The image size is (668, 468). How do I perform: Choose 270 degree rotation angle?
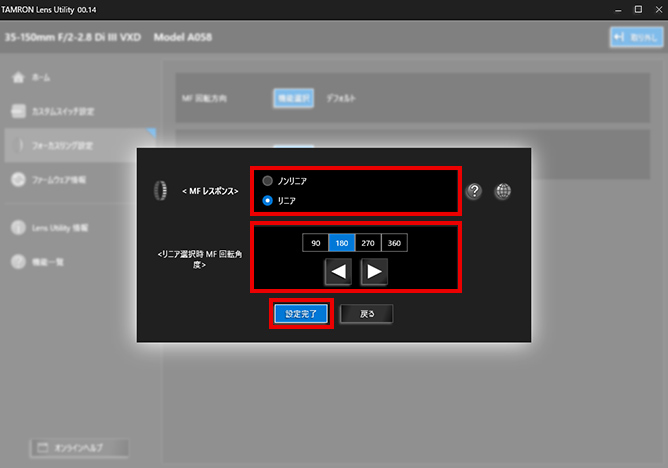pyautogui.click(x=368, y=243)
